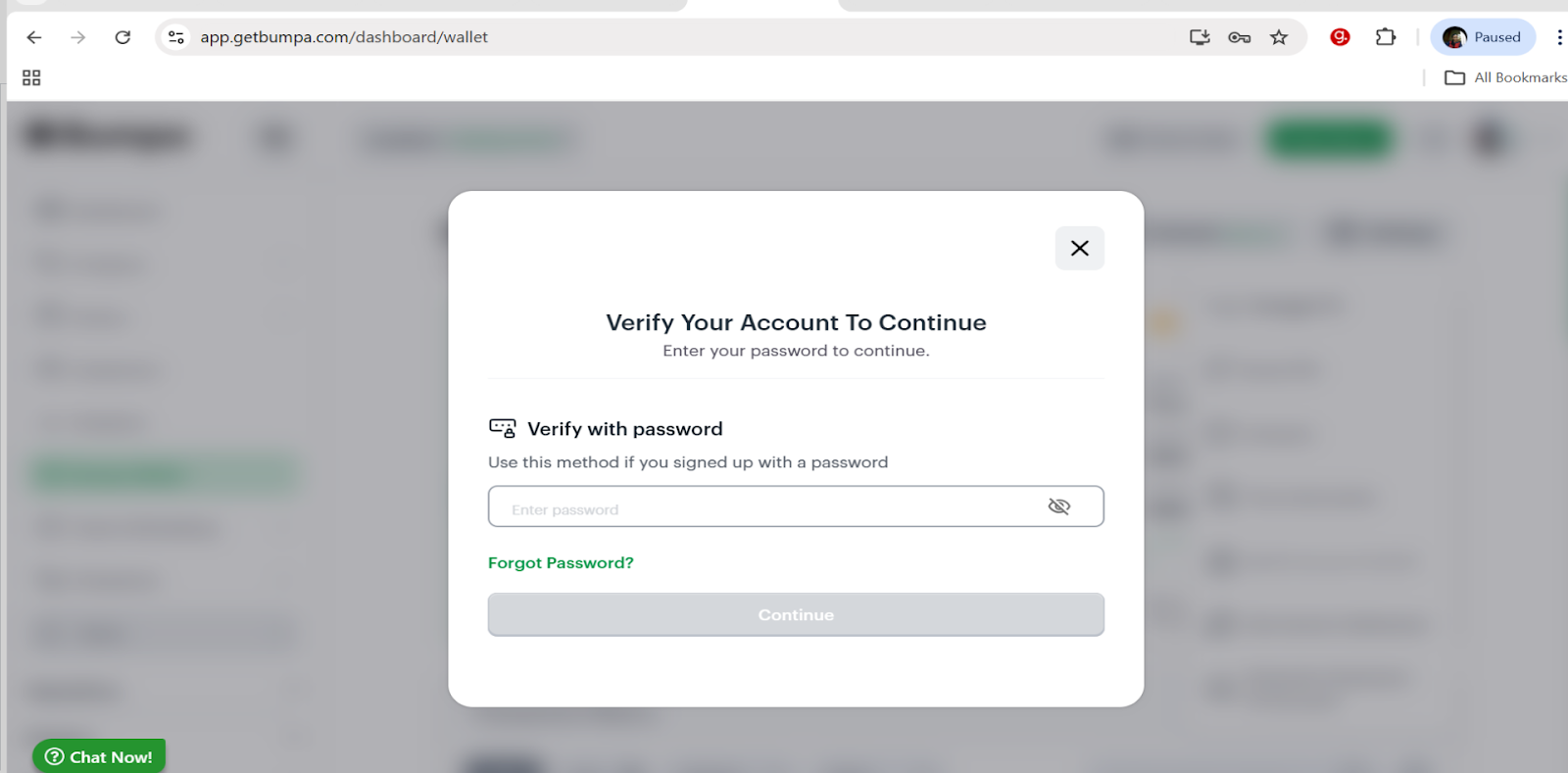Image resolution: width=1568 pixels, height=773 pixels.
Task: Toggle password visibility with the eye icon
Action: (1059, 507)
